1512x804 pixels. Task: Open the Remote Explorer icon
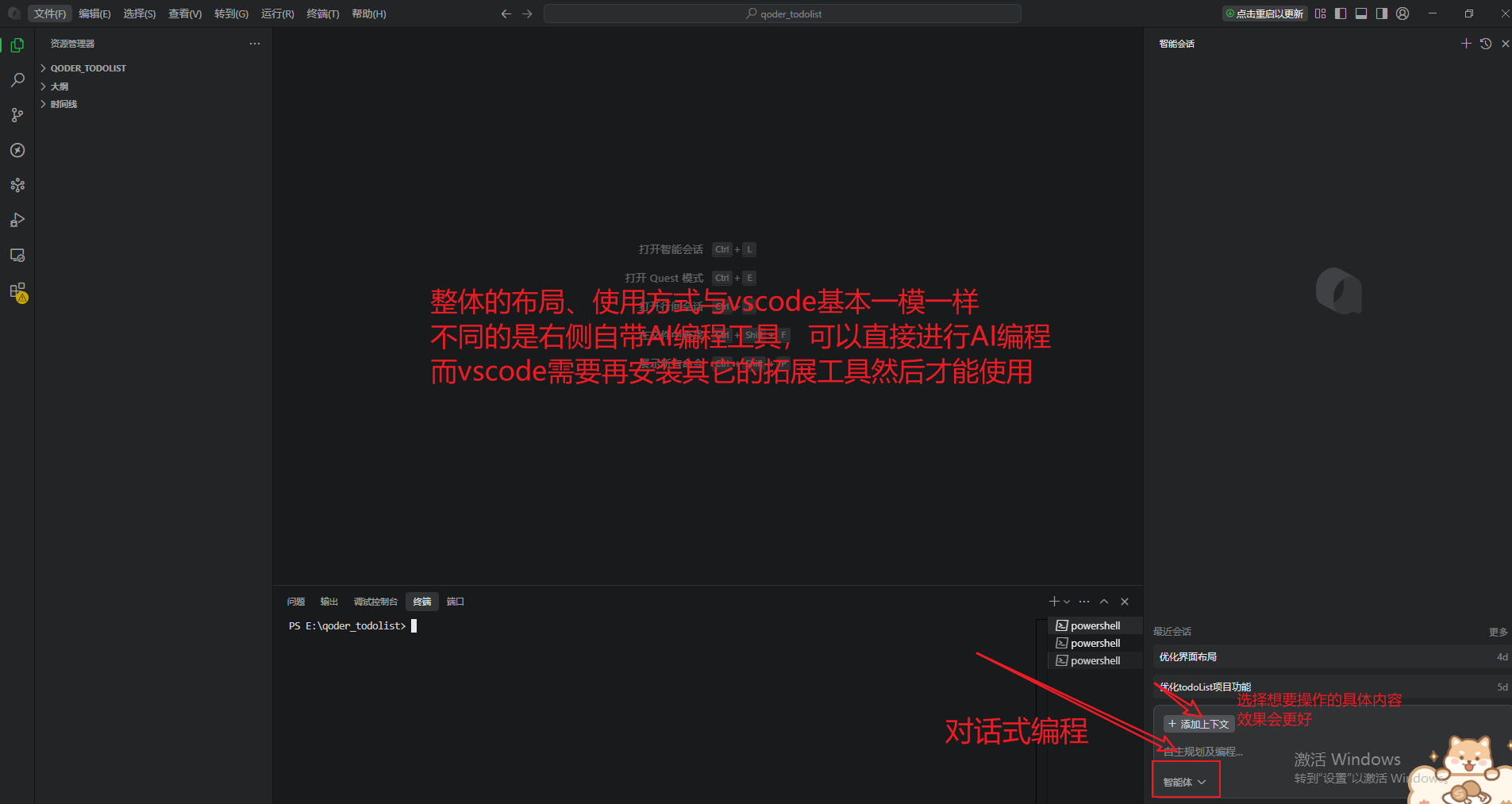pos(17,255)
